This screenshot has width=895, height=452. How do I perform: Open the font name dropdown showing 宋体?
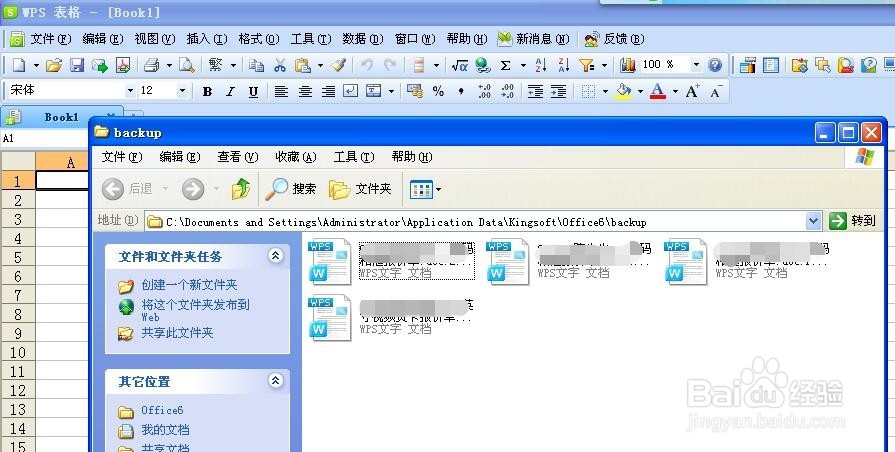tap(130, 91)
